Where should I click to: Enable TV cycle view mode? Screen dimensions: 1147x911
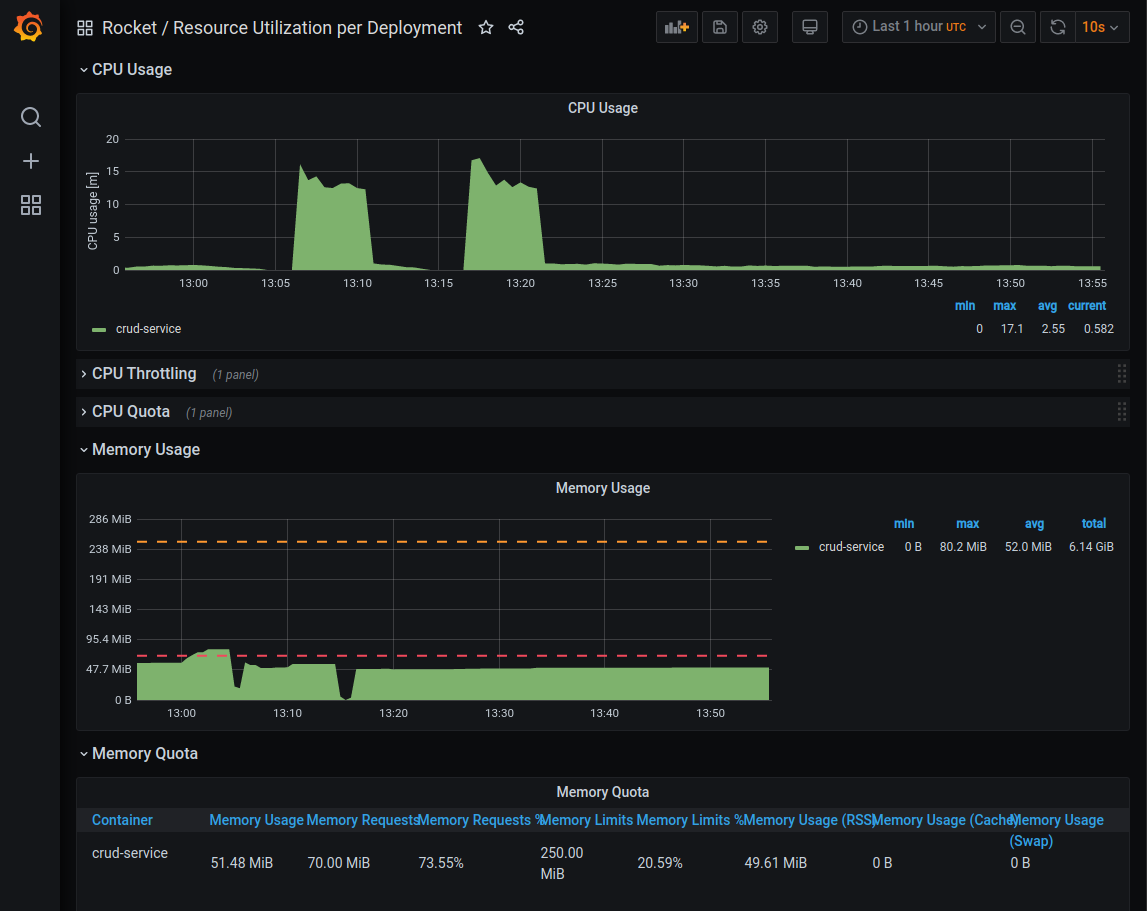pyautogui.click(x=809, y=27)
